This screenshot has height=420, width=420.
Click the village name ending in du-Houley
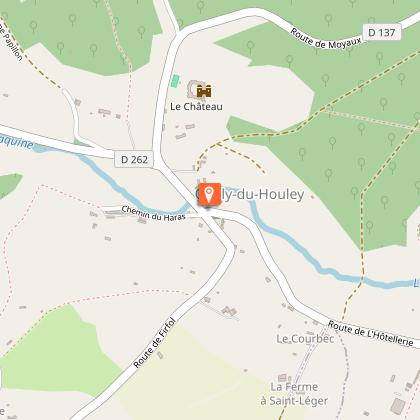pos(249,194)
